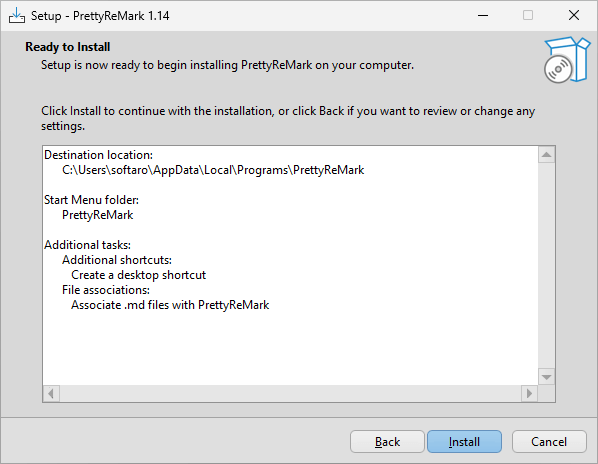The image size is (598, 464).
Task: Click the destination path text line
Action: 213,170
